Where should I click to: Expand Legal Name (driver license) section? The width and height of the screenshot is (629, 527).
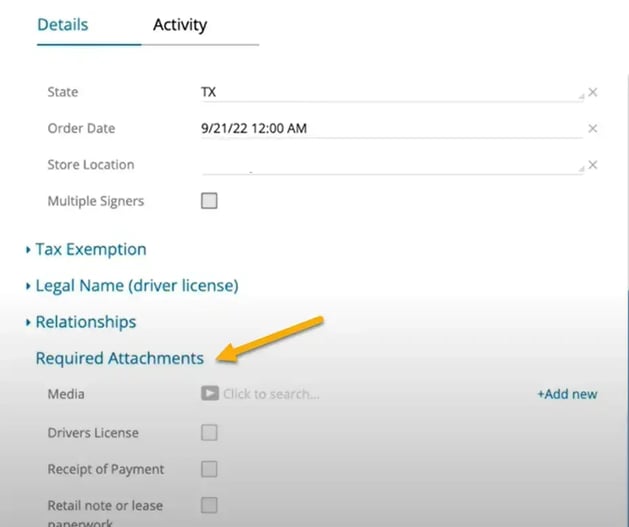point(136,286)
